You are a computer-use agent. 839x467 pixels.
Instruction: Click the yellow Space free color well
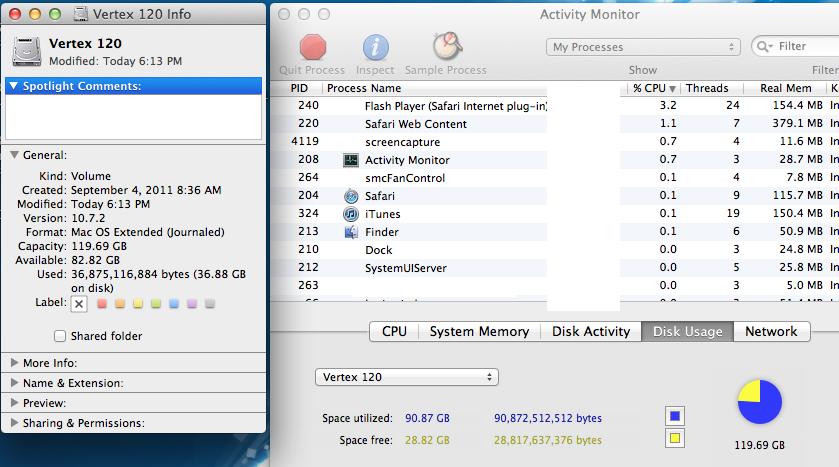[675, 438]
